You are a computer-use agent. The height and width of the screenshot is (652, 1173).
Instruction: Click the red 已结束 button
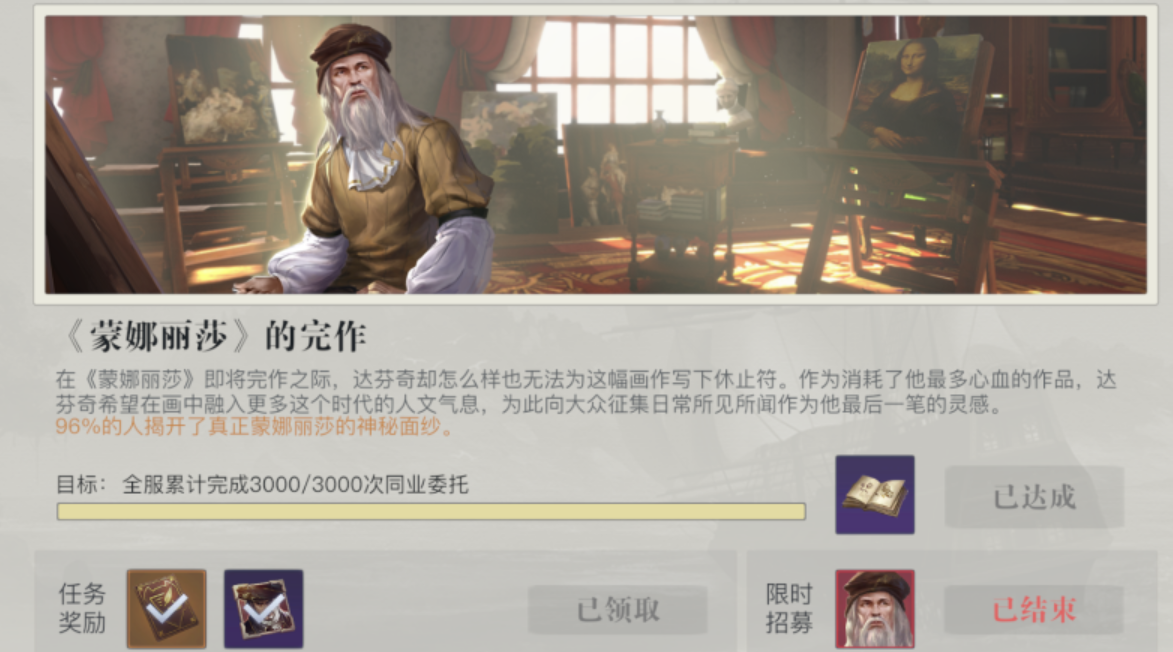tap(1034, 610)
